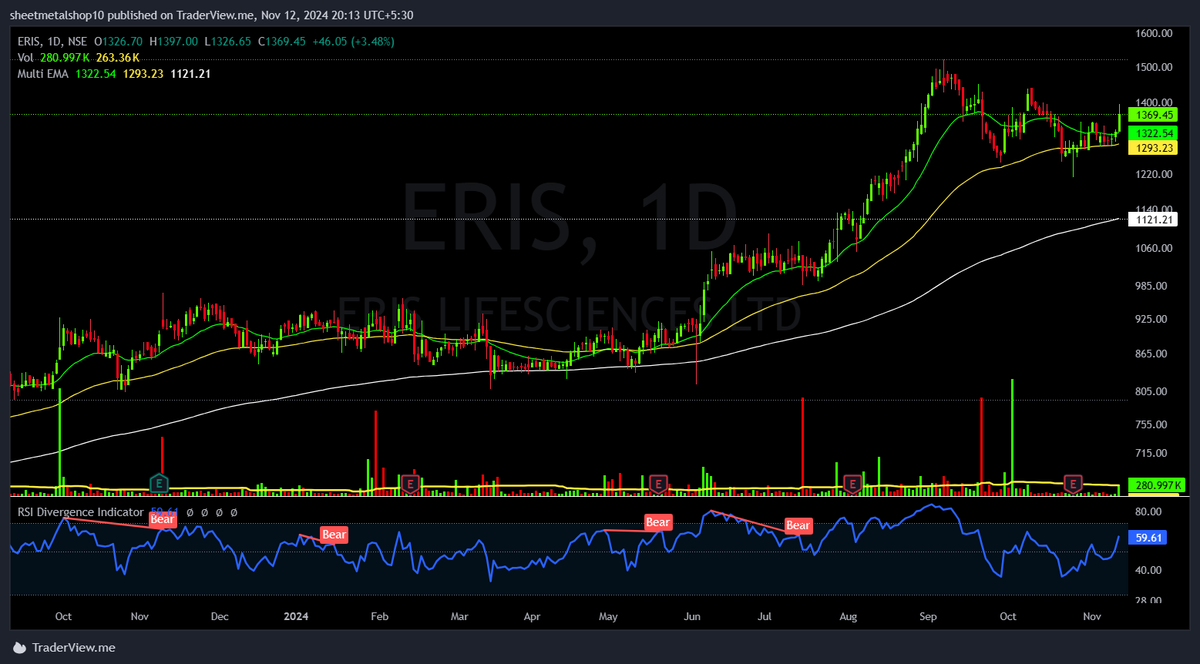1200x664 pixels.
Task: Click the green 1322.54 EMA tag on axis
Action: click(1154, 133)
